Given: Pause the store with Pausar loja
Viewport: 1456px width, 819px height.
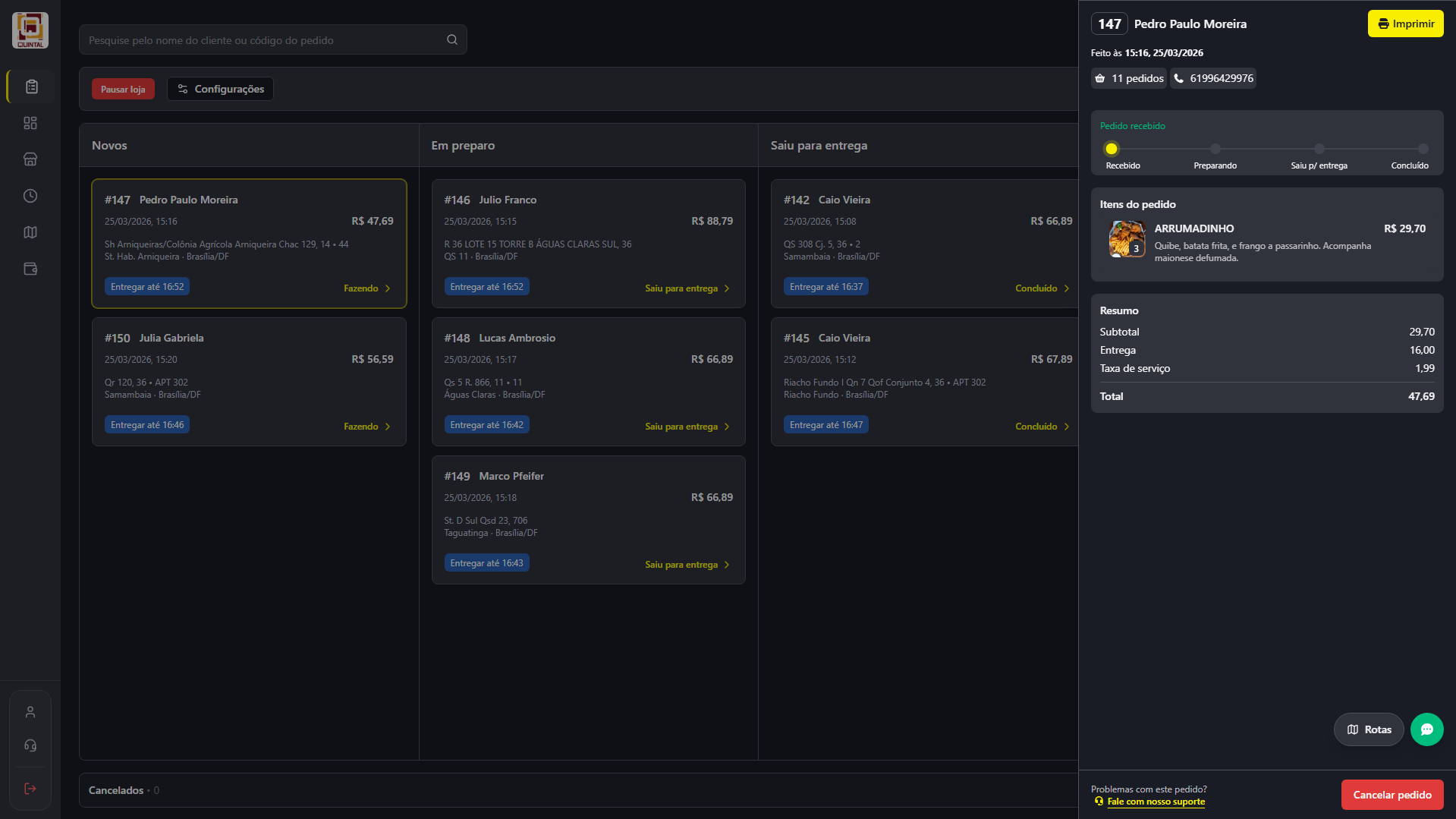Looking at the screenshot, I should coord(123,90).
